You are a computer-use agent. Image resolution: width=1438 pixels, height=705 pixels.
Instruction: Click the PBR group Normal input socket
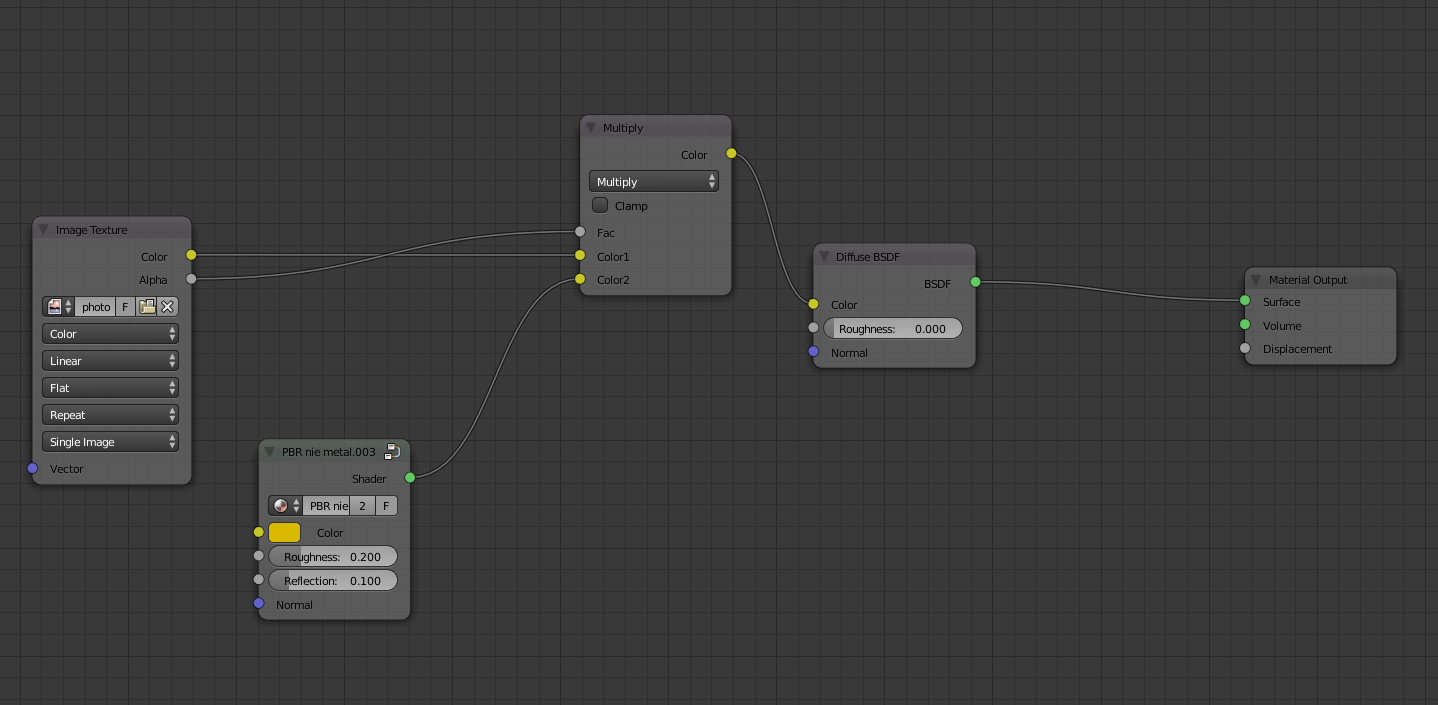[259, 604]
